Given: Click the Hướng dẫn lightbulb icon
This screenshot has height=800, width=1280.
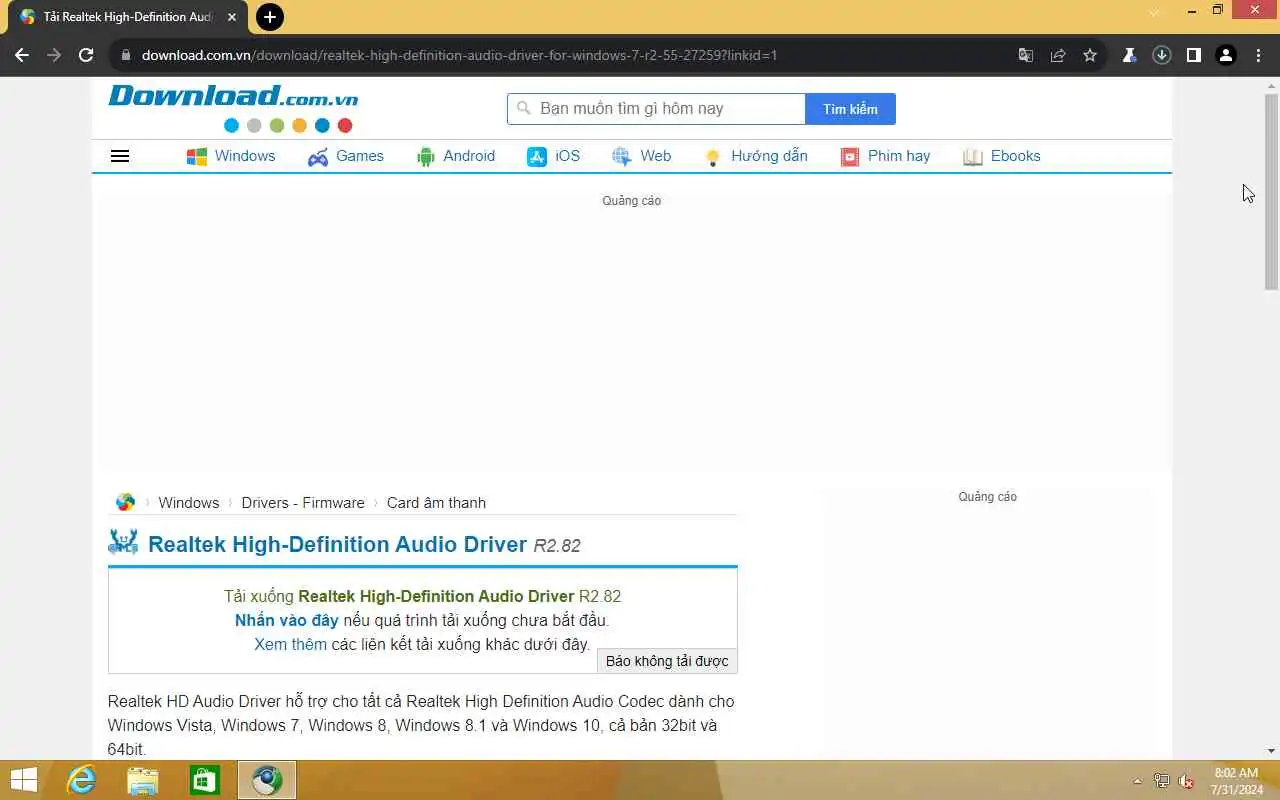Looking at the screenshot, I should pyautogui.click(x=712, y=157).
